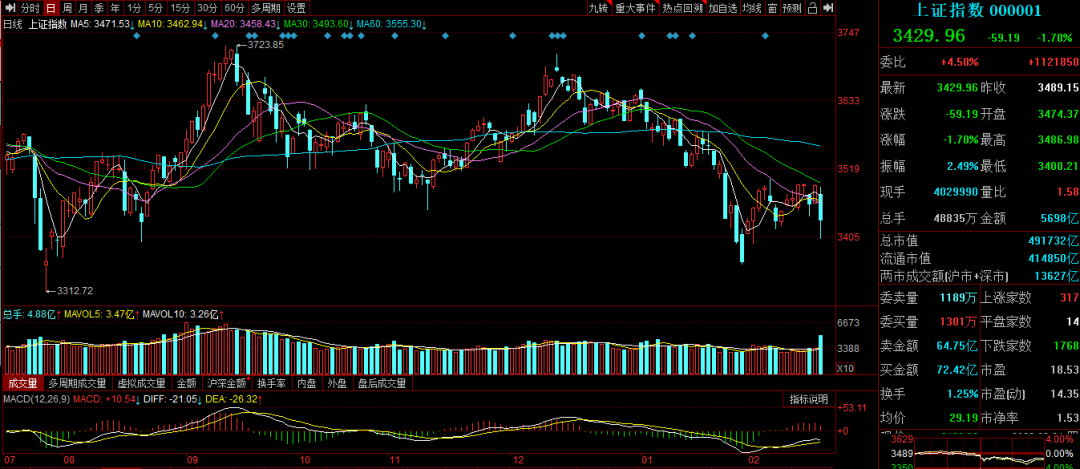
Task: Select the 换手率 turnover rate tab
Action: click(271, 384)
